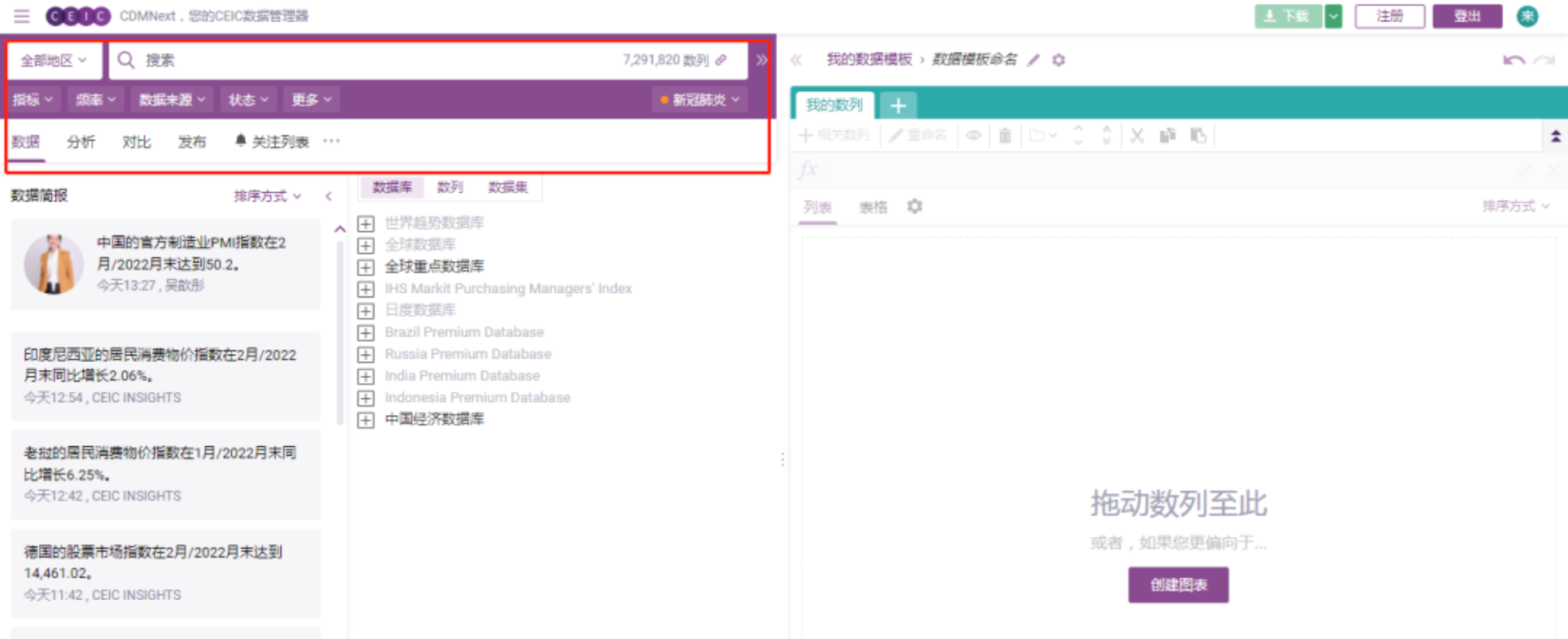Screen dimensions: 1568x639
Task: Click the redo arrow
Action: click(1545, 60)
